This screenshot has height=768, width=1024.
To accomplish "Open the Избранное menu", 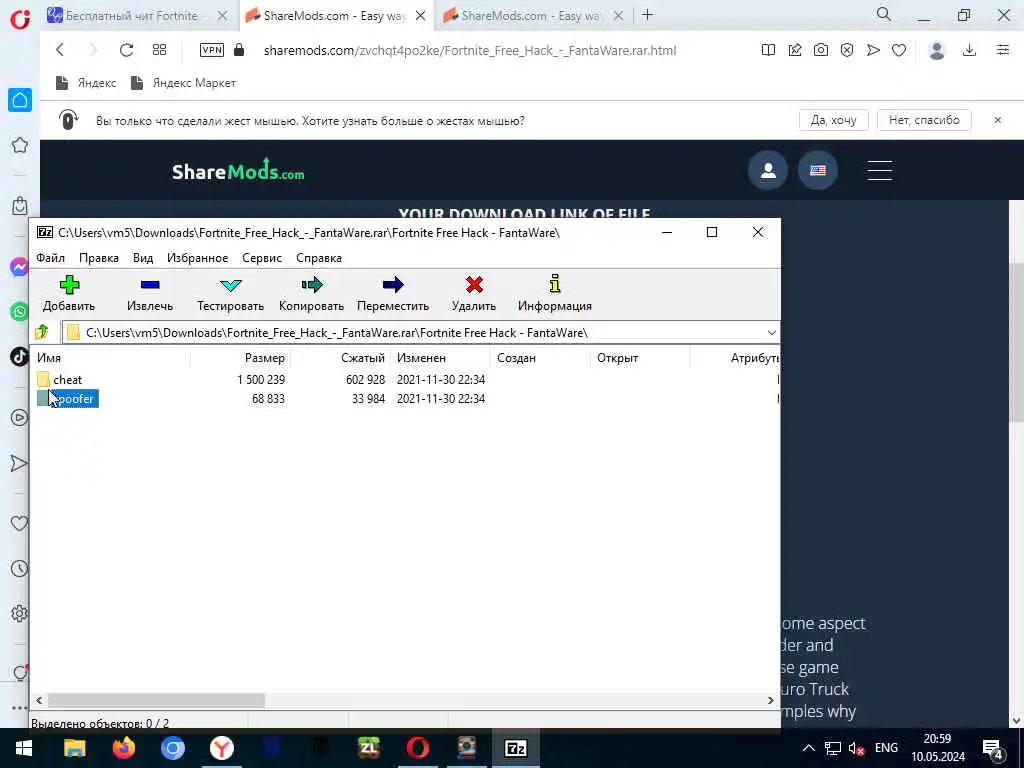I will pyautogui.click(x=197, y=258).
